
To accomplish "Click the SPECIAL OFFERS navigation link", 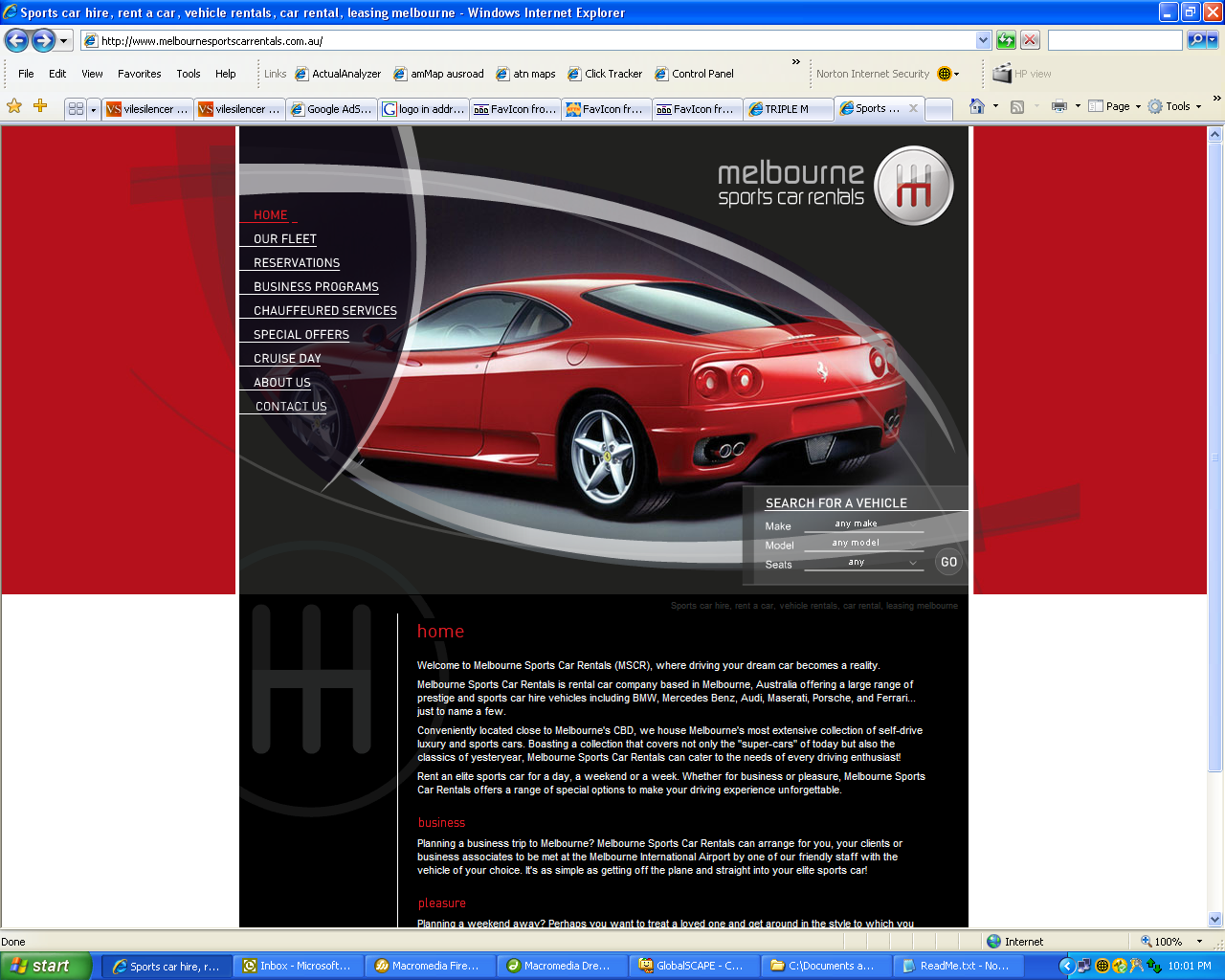I will [x=301, y=335].
